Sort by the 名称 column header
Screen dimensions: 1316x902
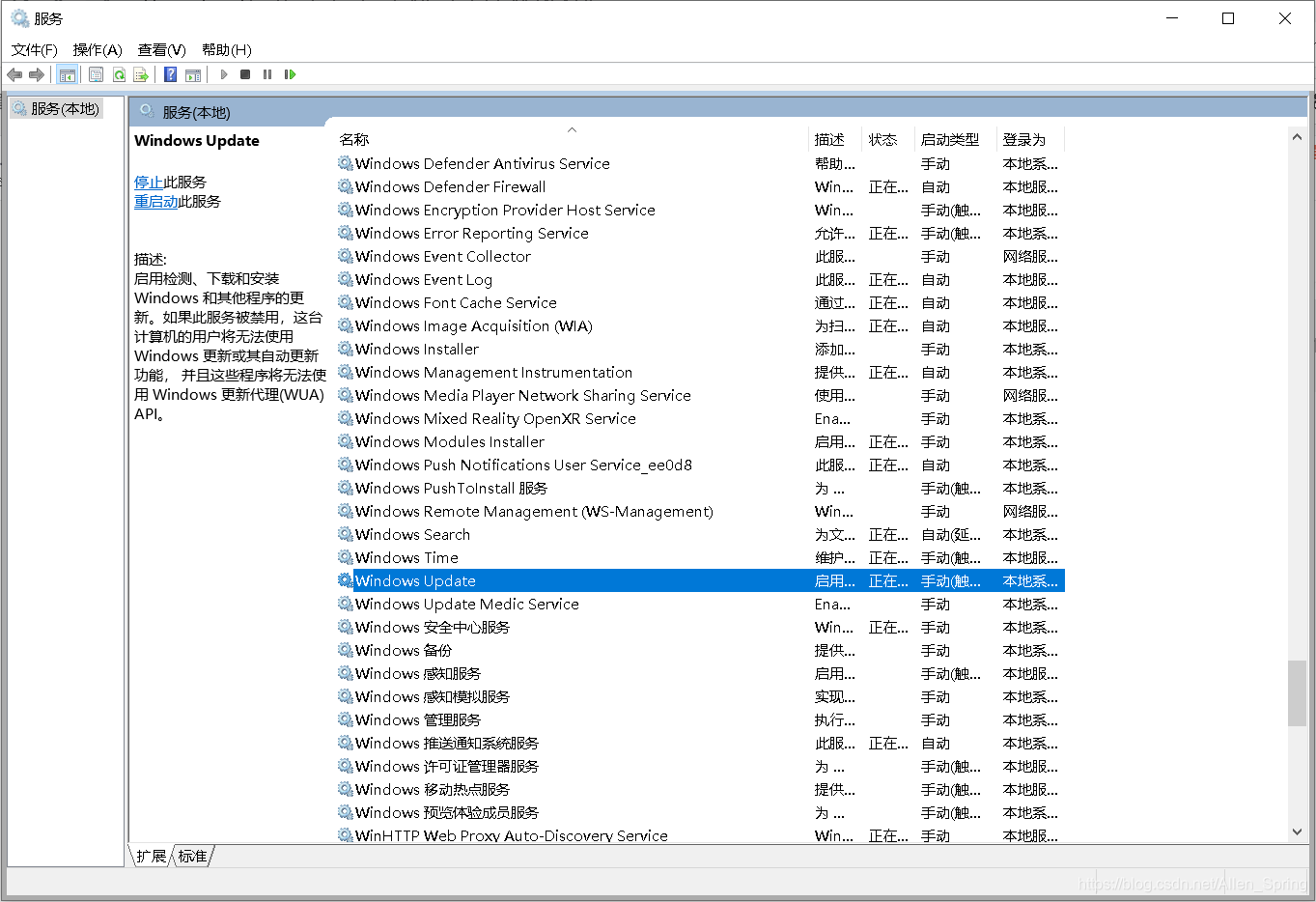572,139
